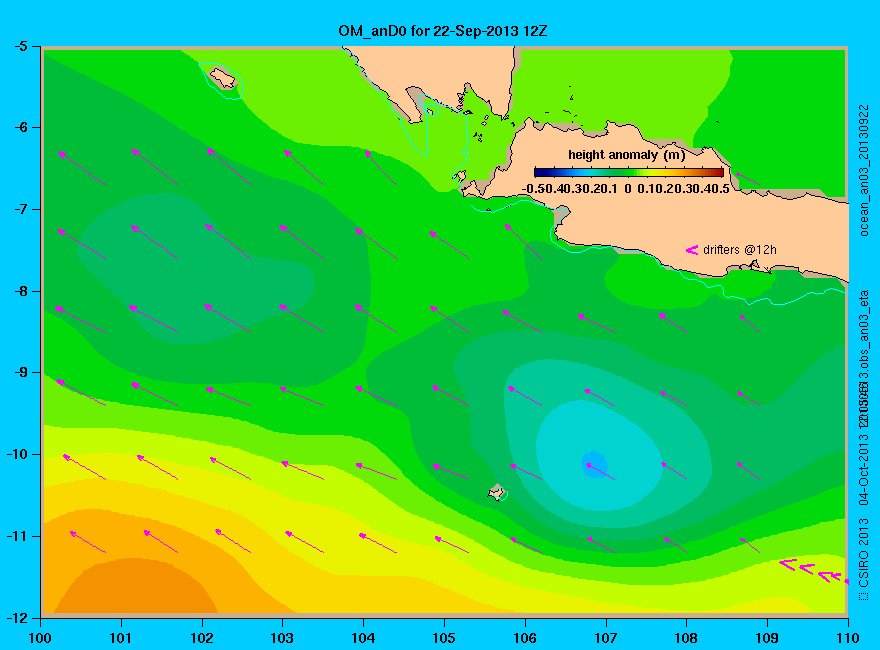Image resolution: width=880 pixels, height=650 pixels.
Task: Click the "drifters @12h" legend text
Action: (x=740, y=250)
